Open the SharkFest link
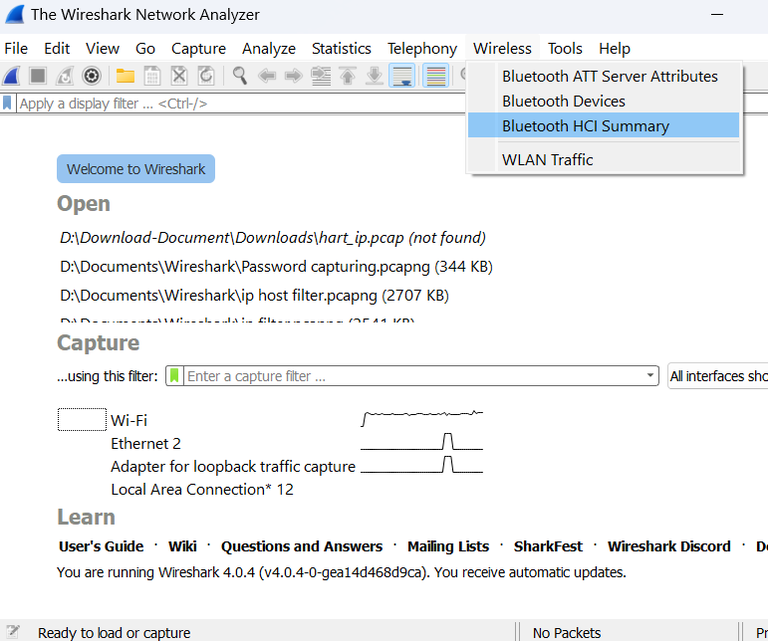This screenshot has width=768, height=641. point(548,546)
